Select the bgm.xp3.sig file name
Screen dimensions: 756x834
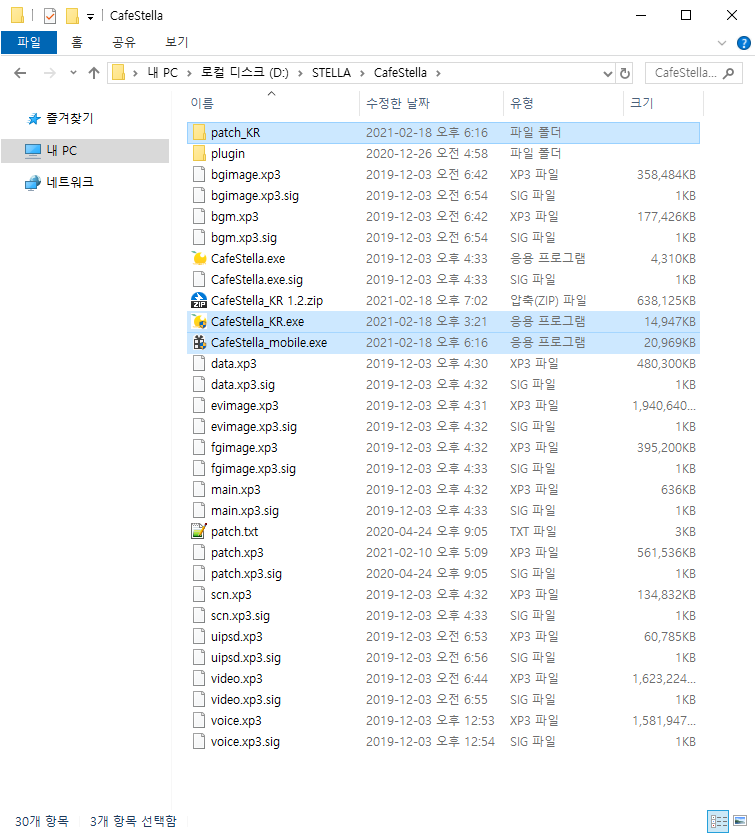(244, 238)
